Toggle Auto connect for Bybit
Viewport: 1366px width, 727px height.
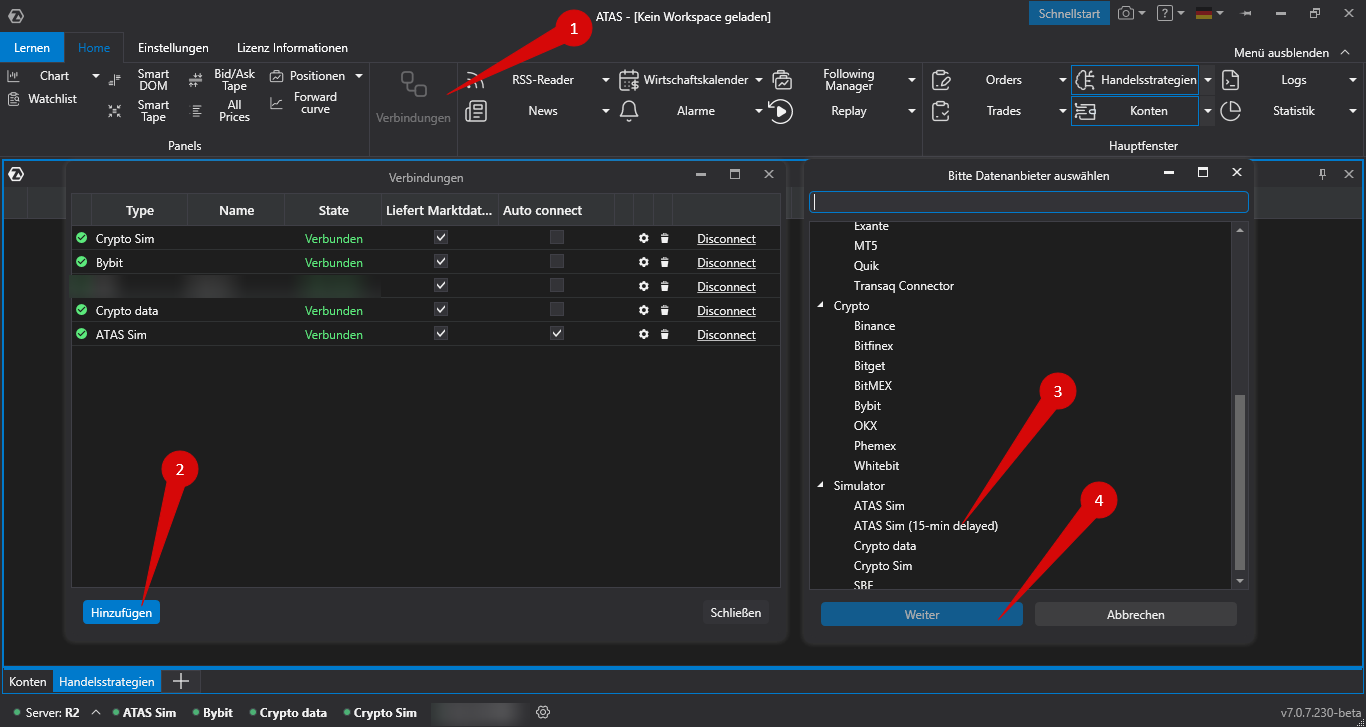tap(557, 262)
